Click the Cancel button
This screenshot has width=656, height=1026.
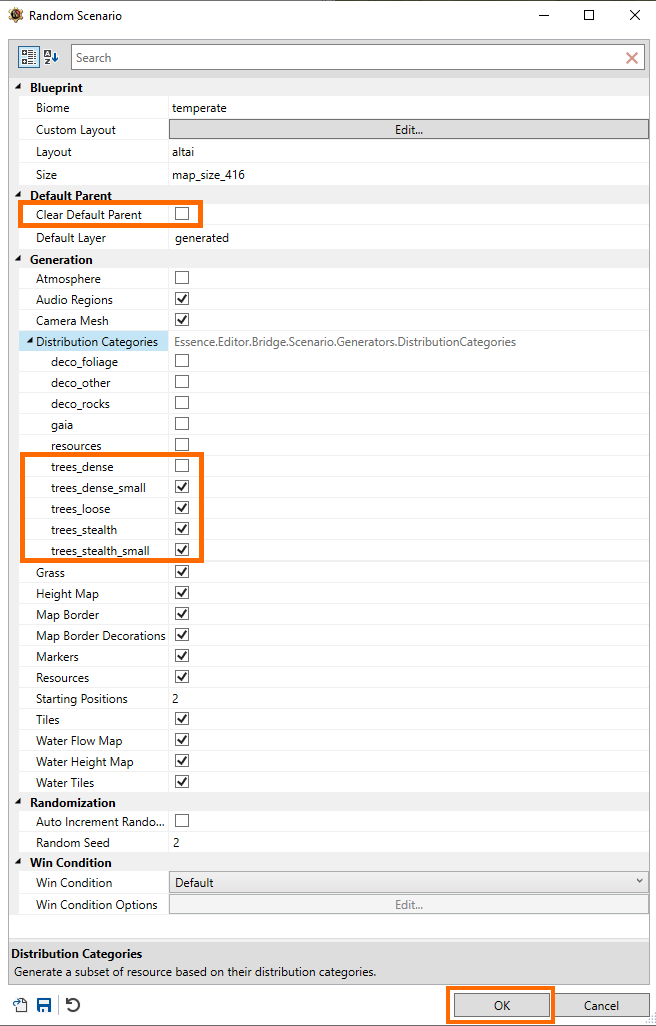point(601,1005)
